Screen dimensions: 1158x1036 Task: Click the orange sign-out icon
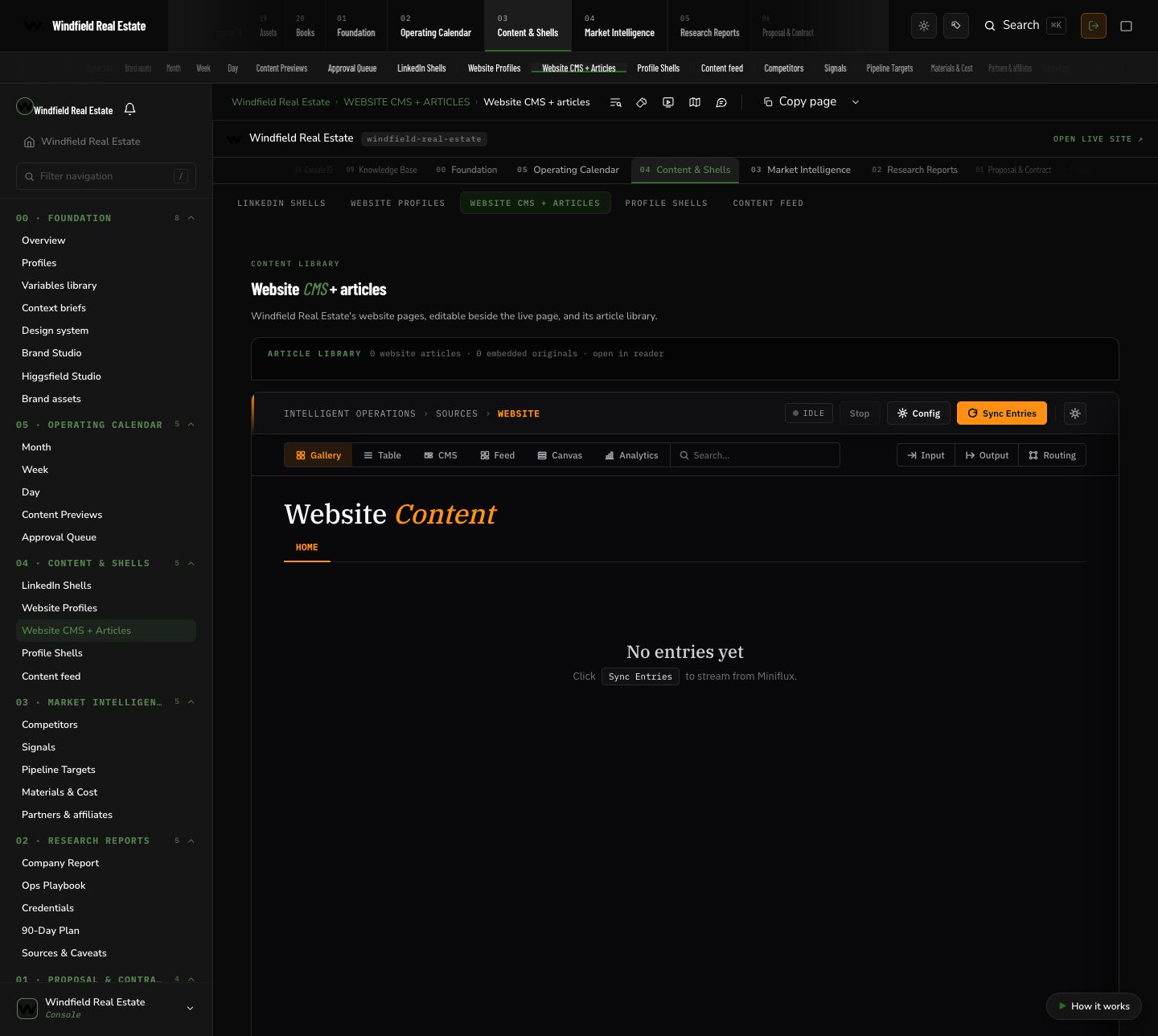point(1094,26)
